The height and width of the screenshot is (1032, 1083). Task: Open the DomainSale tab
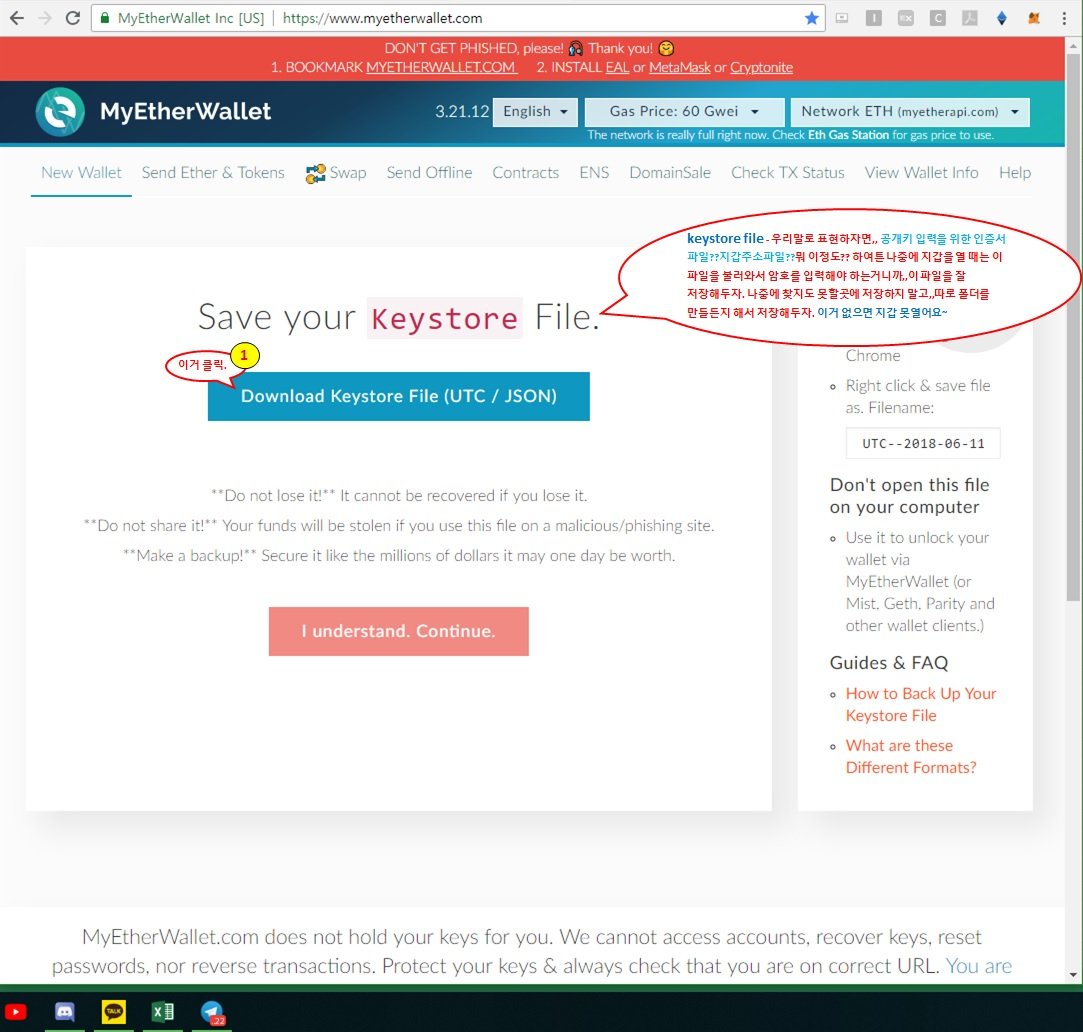pos(670,173)
